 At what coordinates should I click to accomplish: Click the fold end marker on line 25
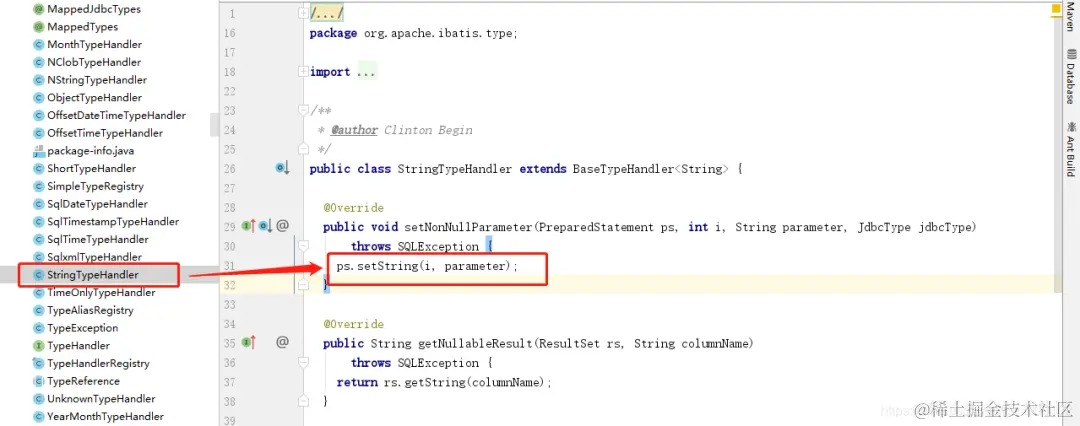pyautogui.click(x=303, y=149)
